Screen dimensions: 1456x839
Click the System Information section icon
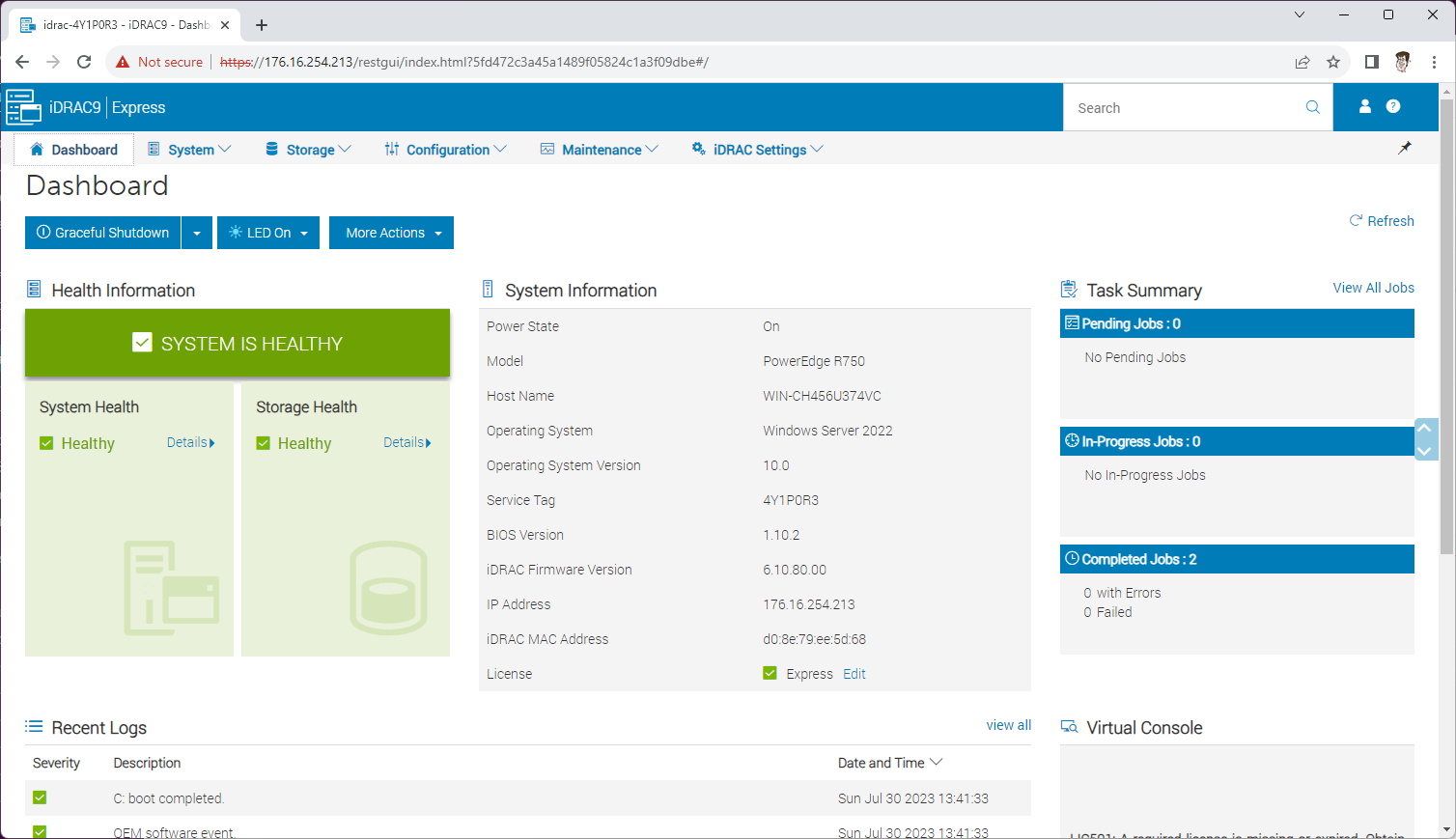click(x=488, y=289)
